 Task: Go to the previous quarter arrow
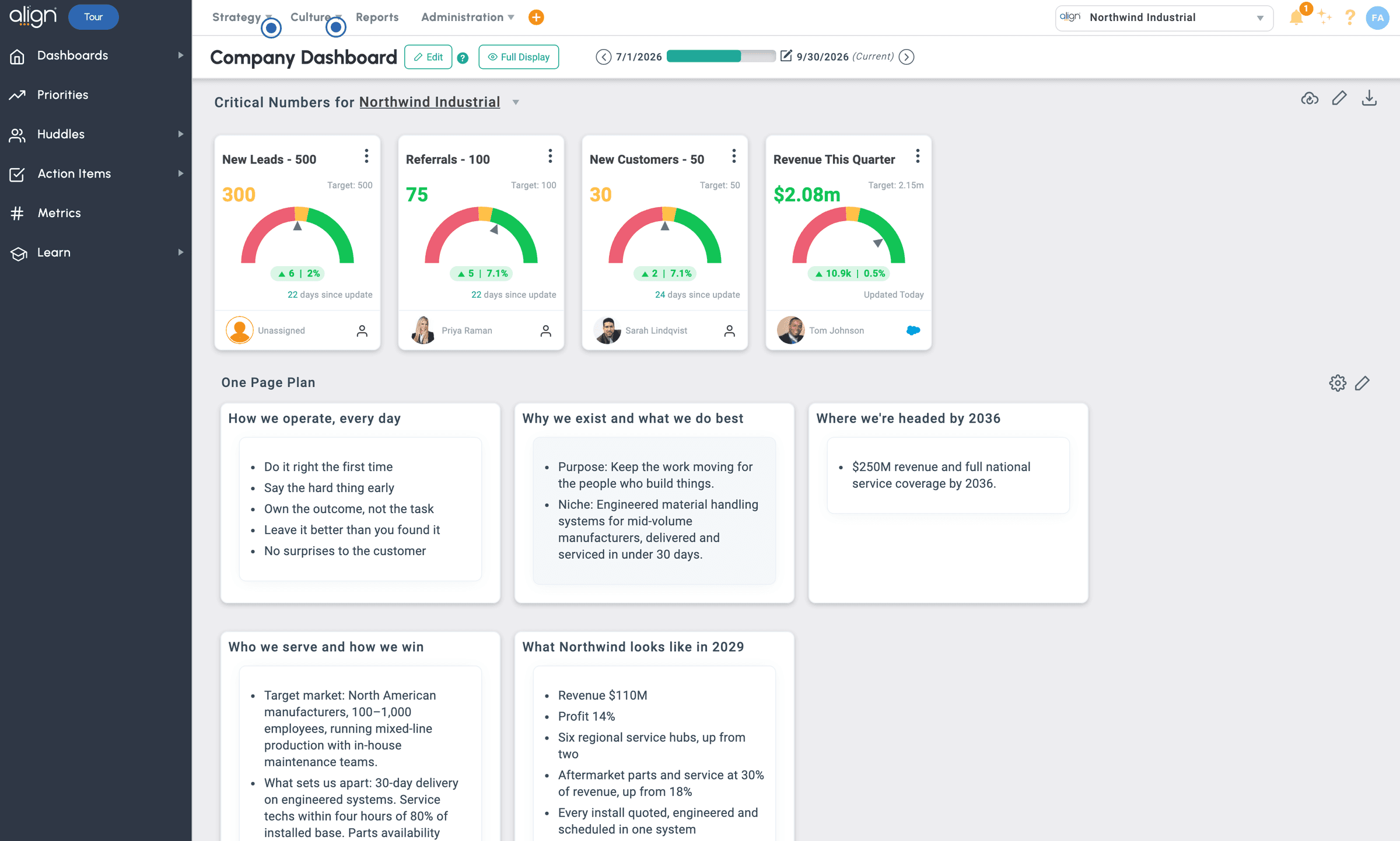click(603, 57)
